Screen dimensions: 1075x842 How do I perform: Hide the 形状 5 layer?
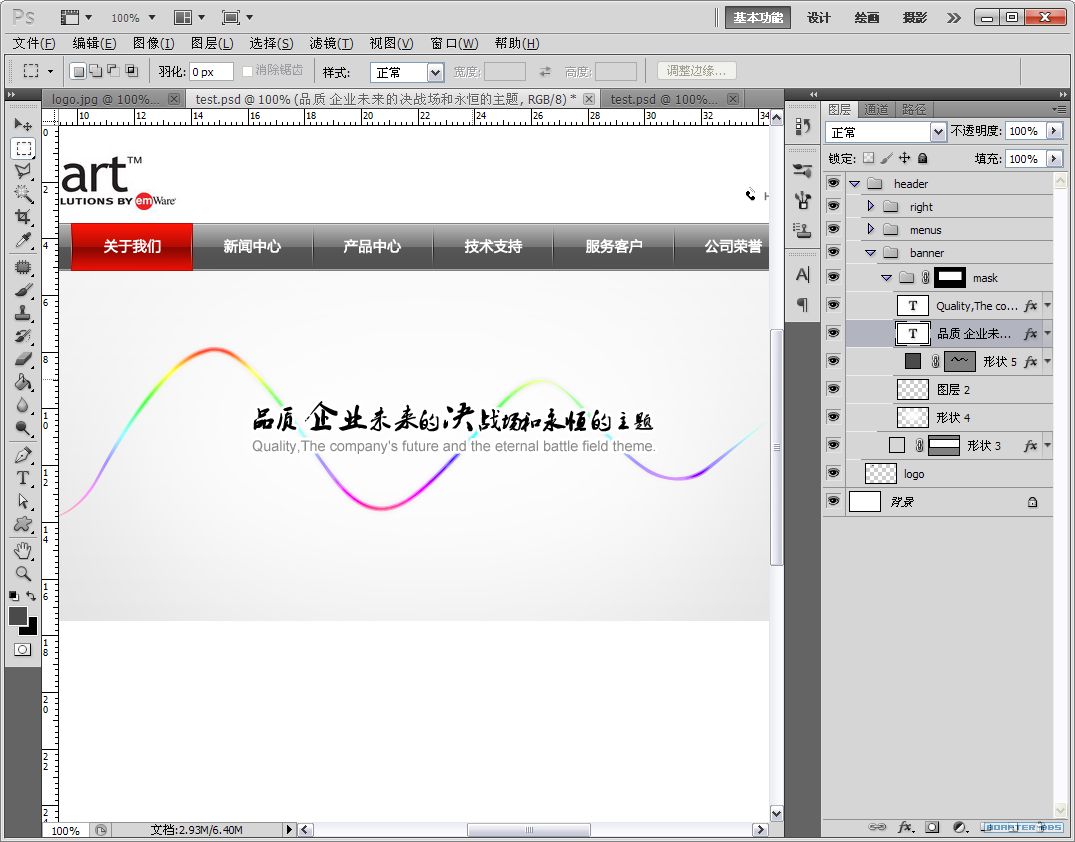833,361
